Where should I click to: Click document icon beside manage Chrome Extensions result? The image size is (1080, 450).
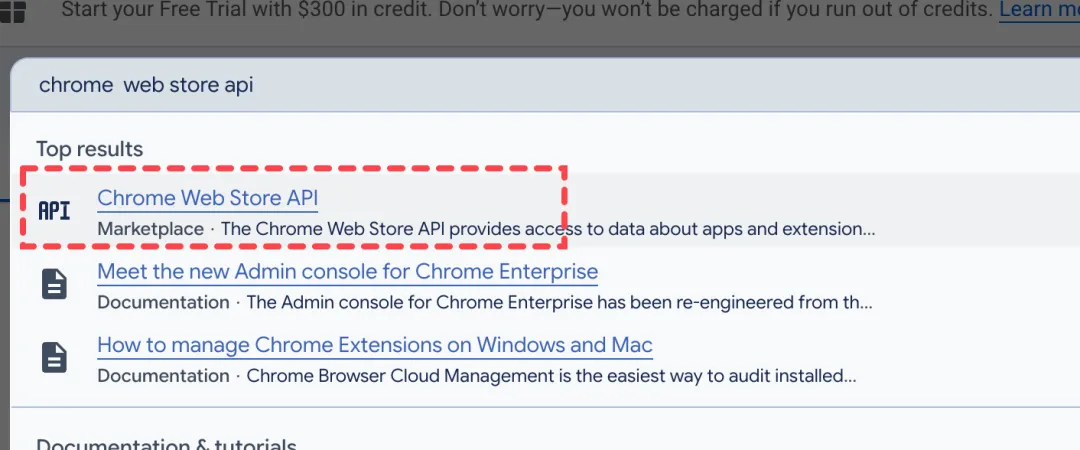tap(54, 357)
